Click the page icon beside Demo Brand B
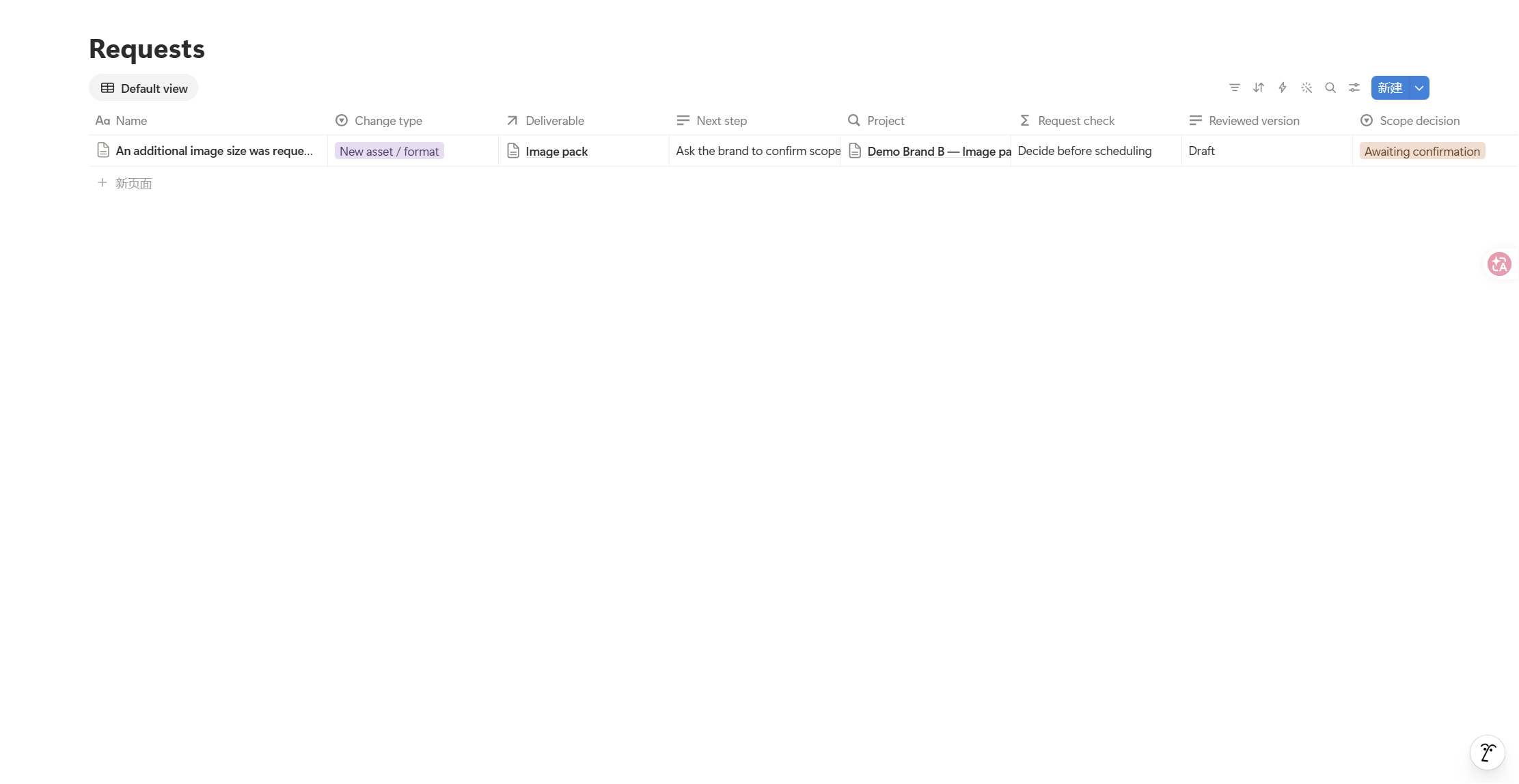The height and width of the screenshot is (784, 1519). tap(855, 151)
